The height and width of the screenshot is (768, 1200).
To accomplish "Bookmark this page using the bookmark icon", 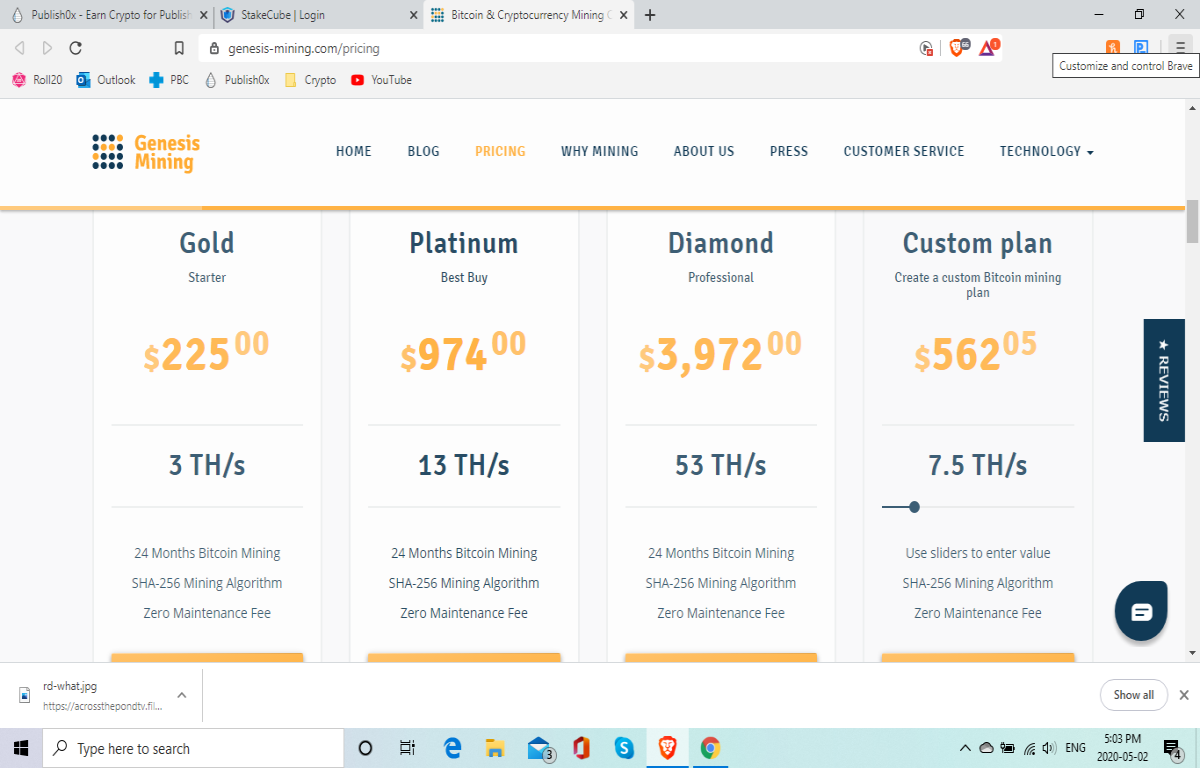I will (180, 48).
